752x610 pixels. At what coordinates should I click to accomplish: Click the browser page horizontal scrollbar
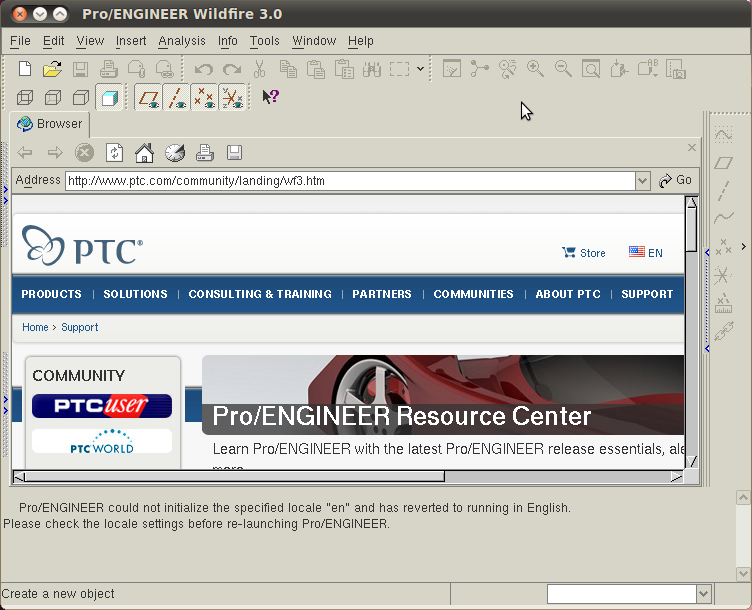(235, 477)
